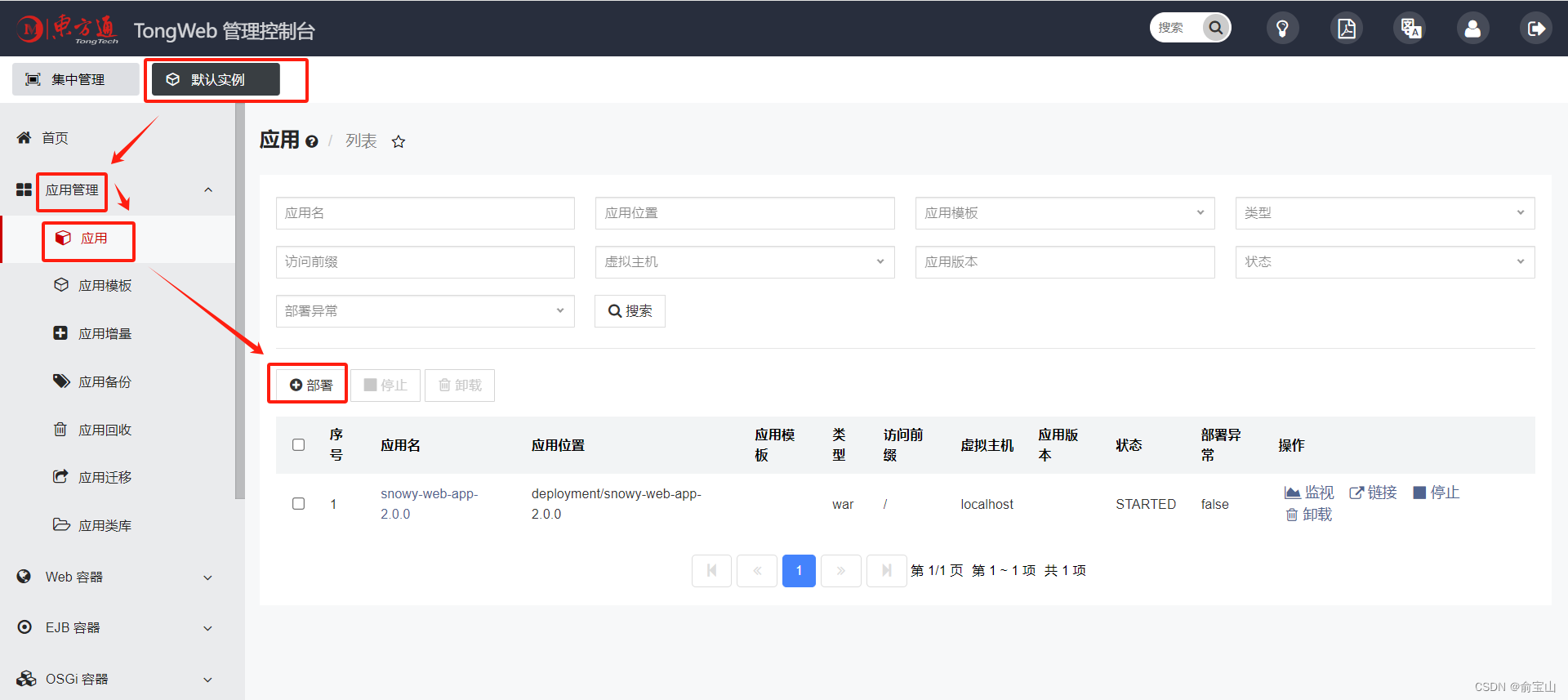
Task: Click the 应用管理 grid icon
Action: (x=24, y=189)
